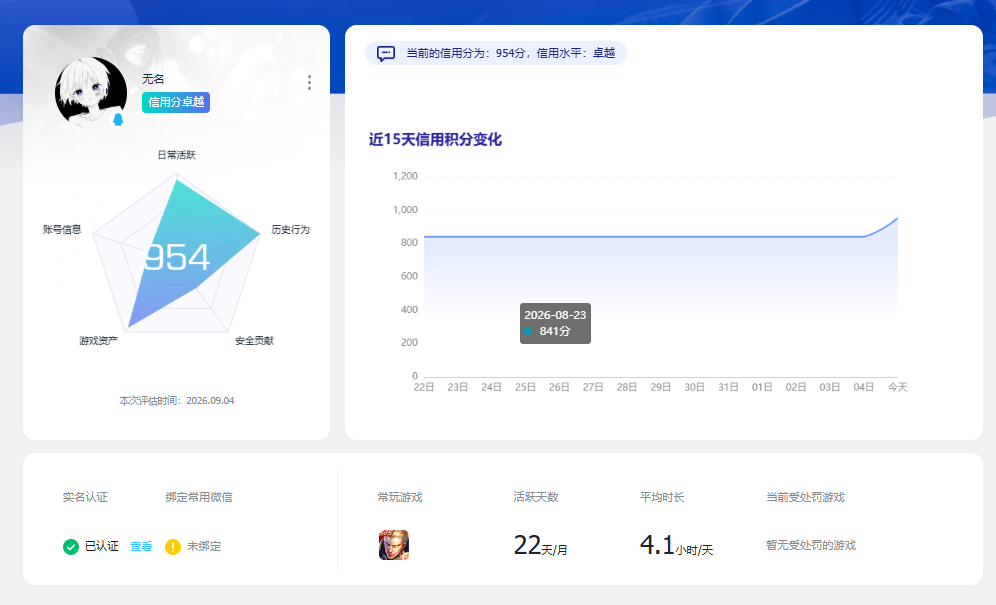Screen dimensions: 996x605
Task: Click the anime profile avatar
Action: pos(90,92)
